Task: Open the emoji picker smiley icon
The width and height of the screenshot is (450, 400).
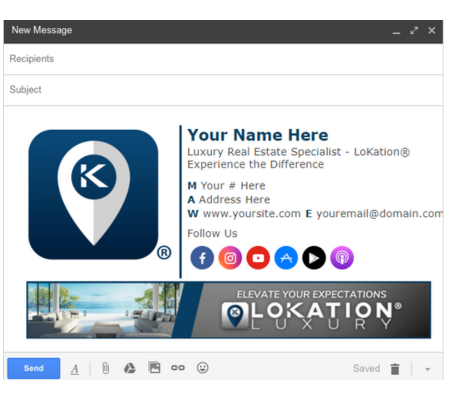Action: click(x=203, y=368)
